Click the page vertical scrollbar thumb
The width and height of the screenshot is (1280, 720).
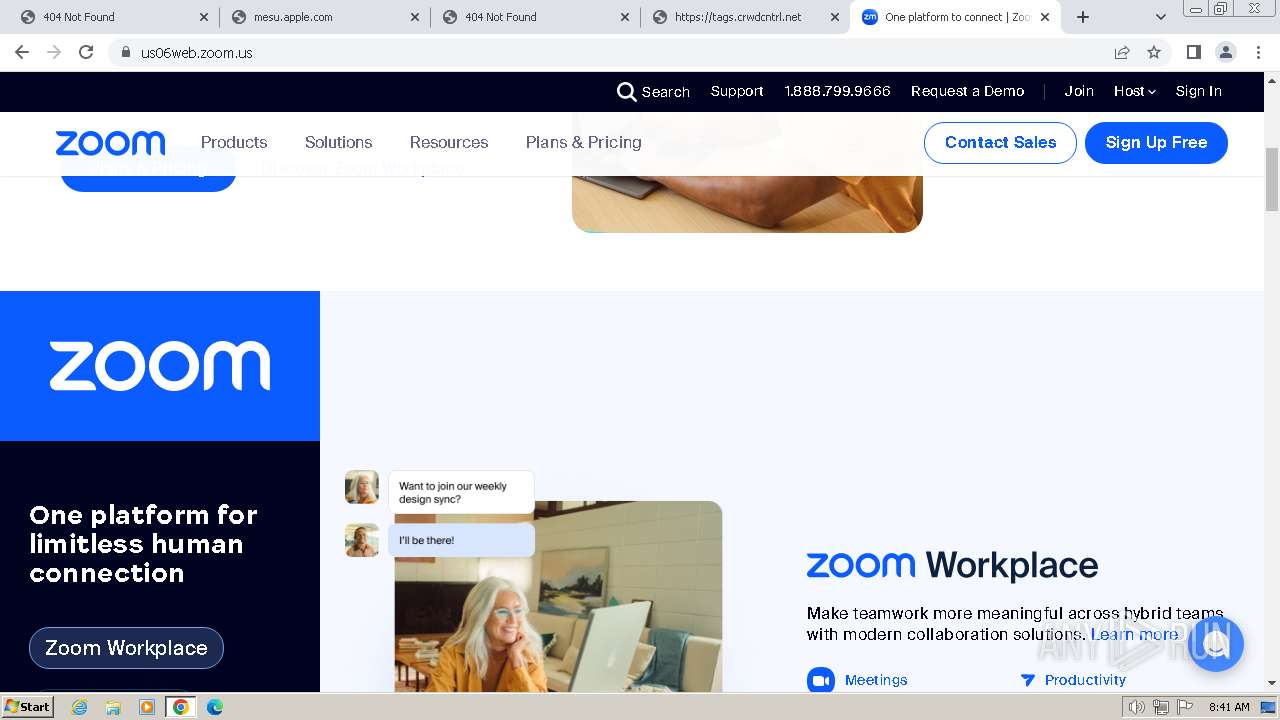(1272, 180)
